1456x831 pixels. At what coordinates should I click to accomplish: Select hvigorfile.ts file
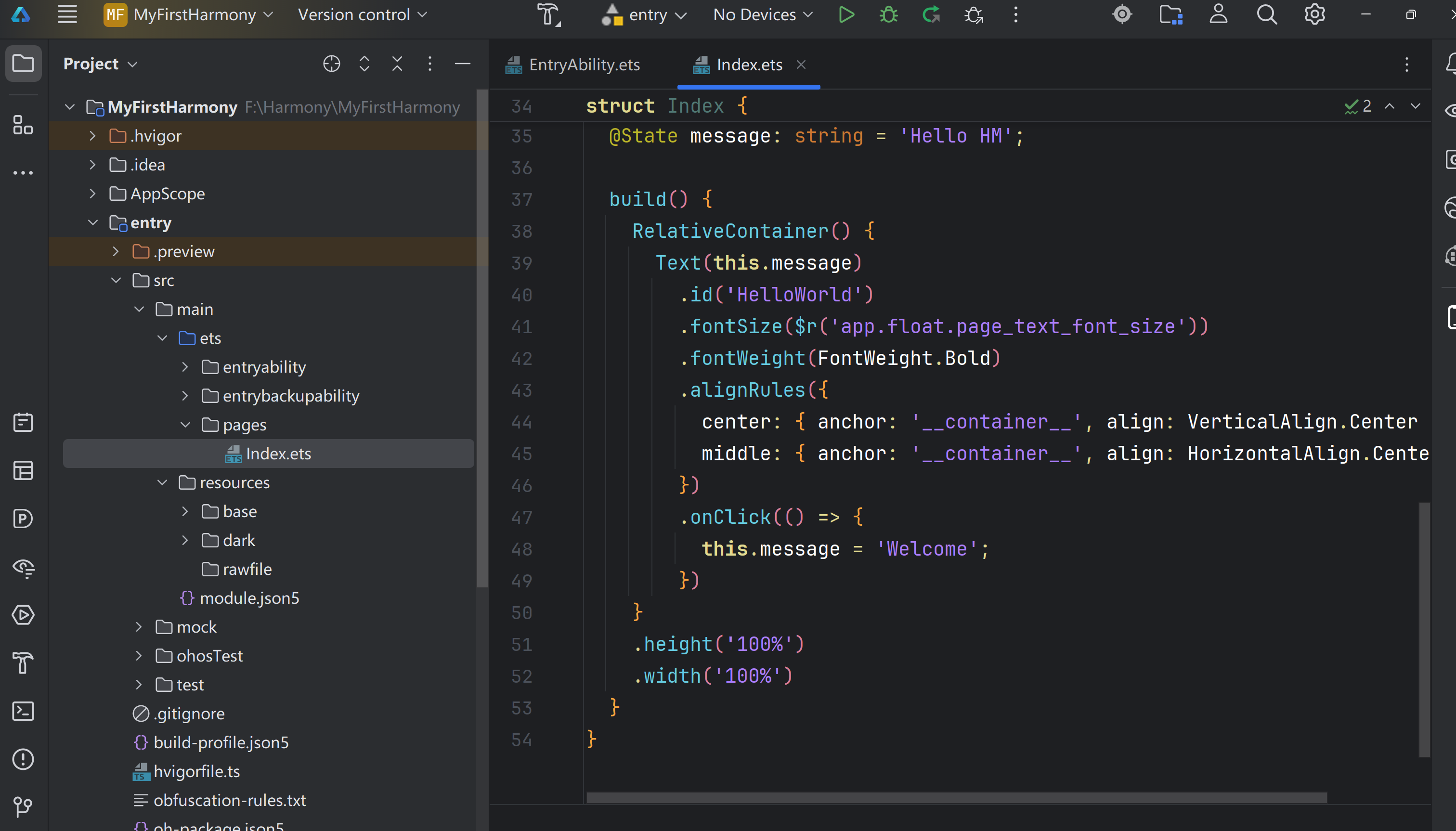(x=186, y=772)
